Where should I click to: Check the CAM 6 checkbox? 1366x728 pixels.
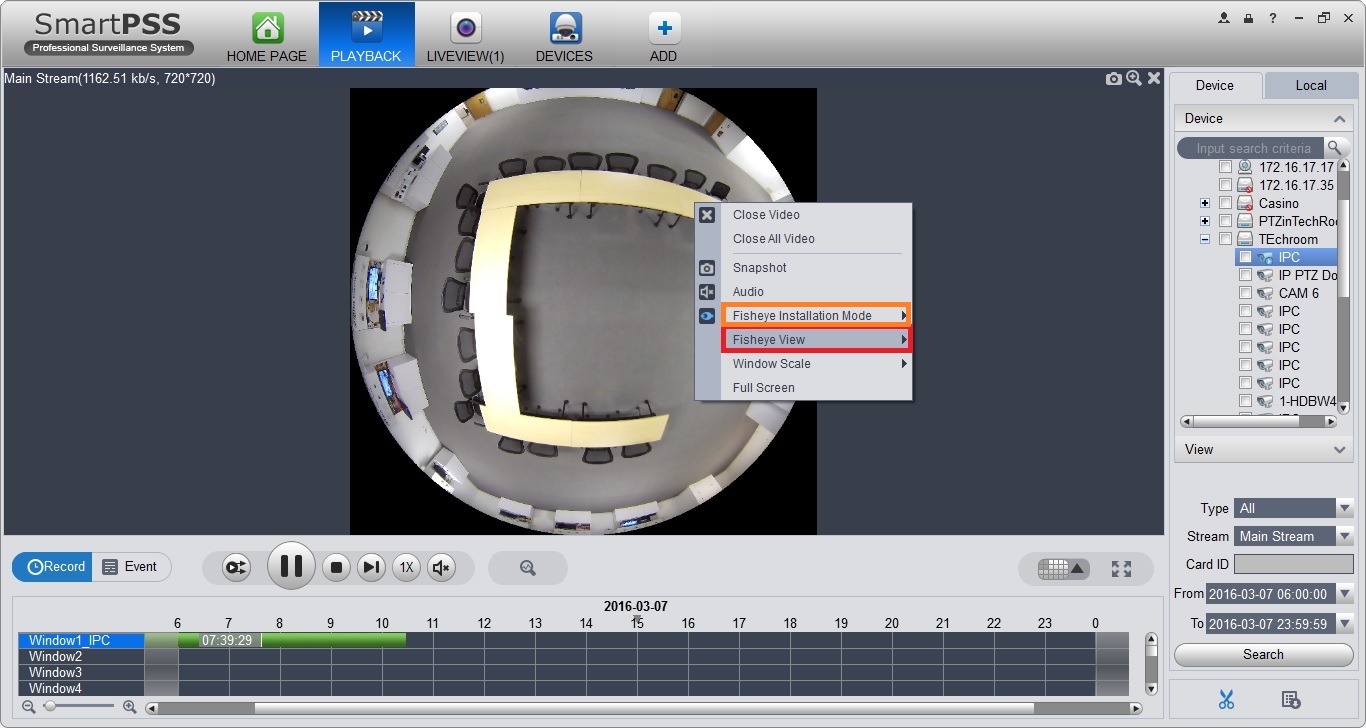click(x=1245, y=293)
